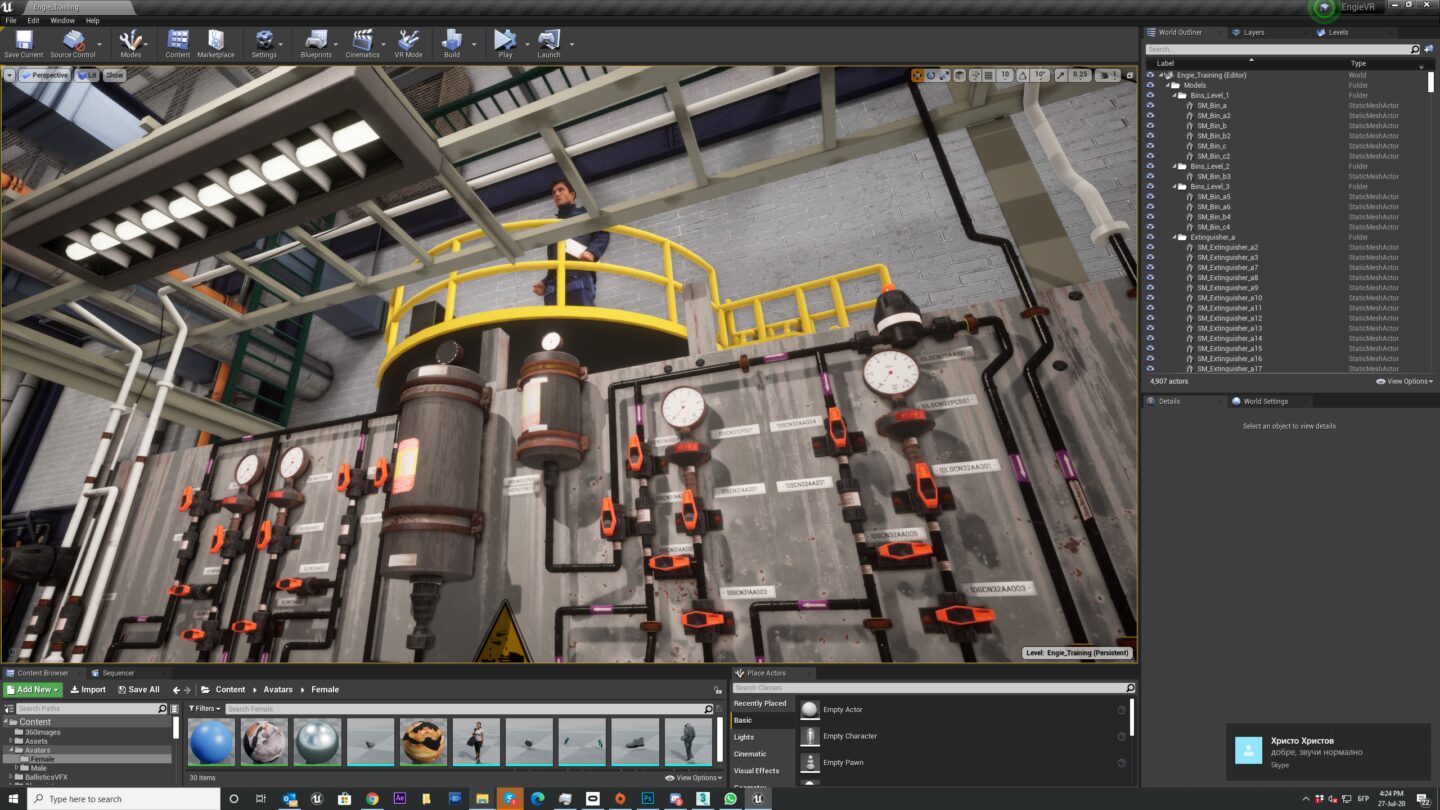Click the Add New button
Viewport: 1440px width, 810px height.
(33, 690)
